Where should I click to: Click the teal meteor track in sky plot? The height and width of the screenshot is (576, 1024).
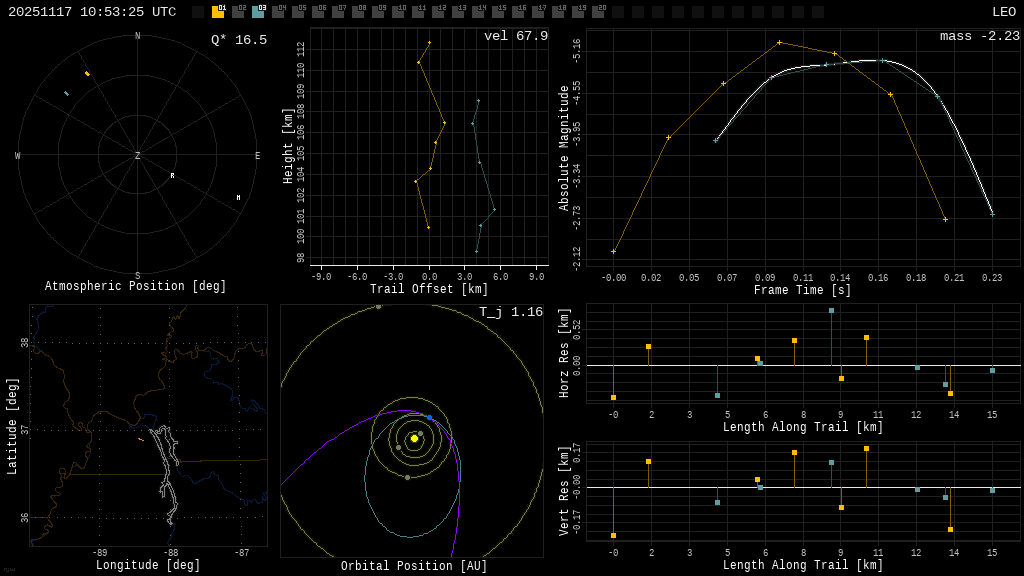click(66, 93)
